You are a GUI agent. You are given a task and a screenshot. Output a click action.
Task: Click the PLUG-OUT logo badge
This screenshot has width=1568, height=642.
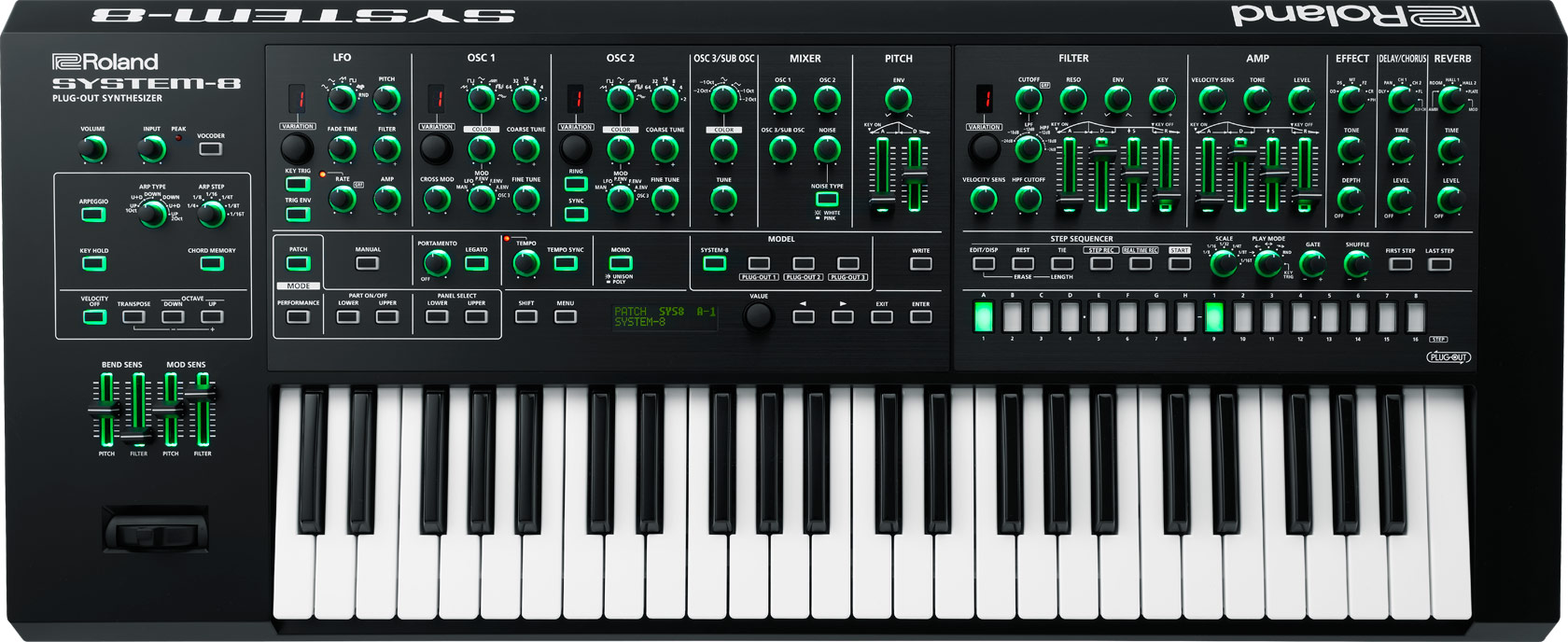(x=1448, y=357)
